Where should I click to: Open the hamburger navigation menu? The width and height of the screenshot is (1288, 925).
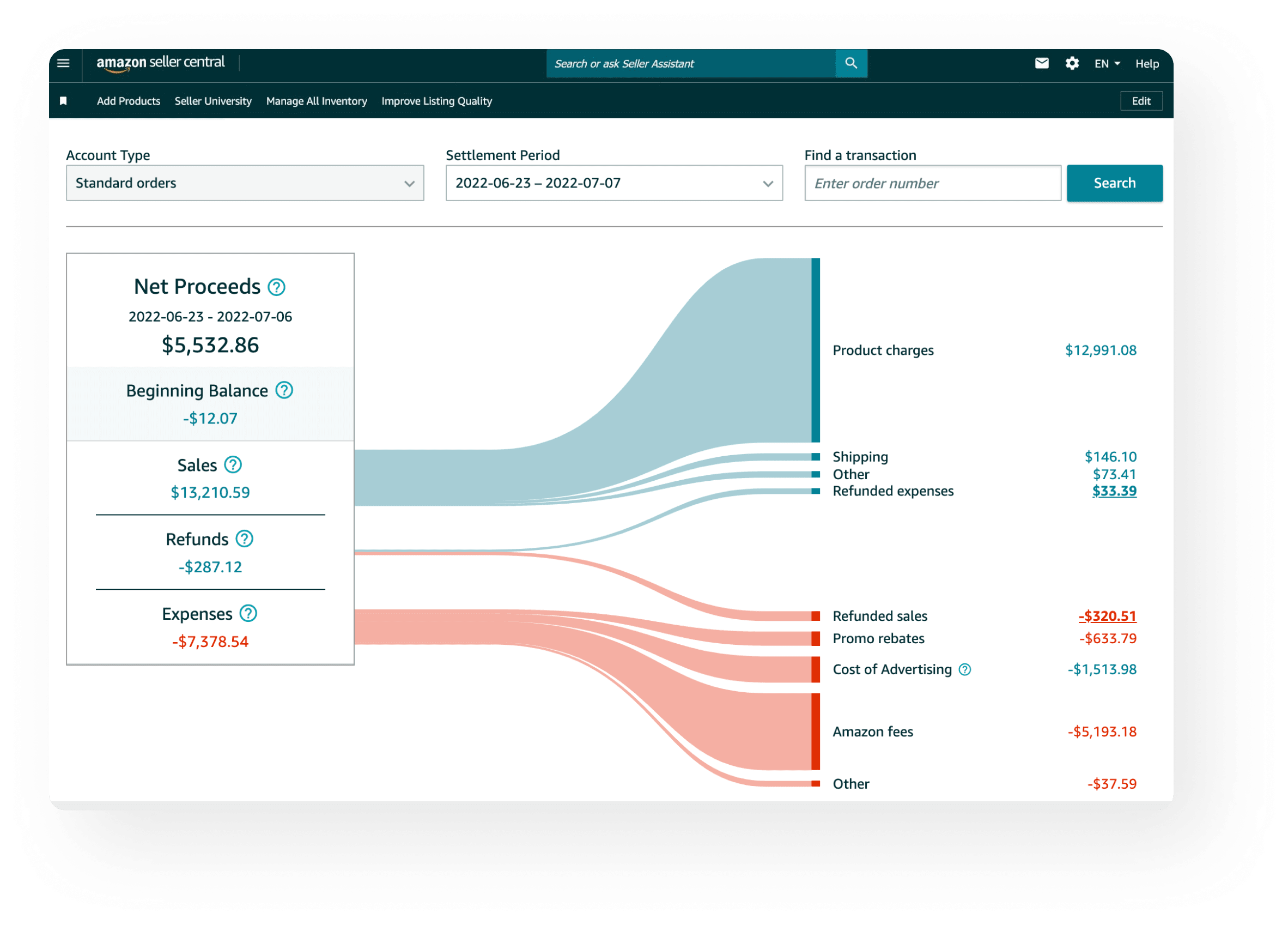click(63, 63)
